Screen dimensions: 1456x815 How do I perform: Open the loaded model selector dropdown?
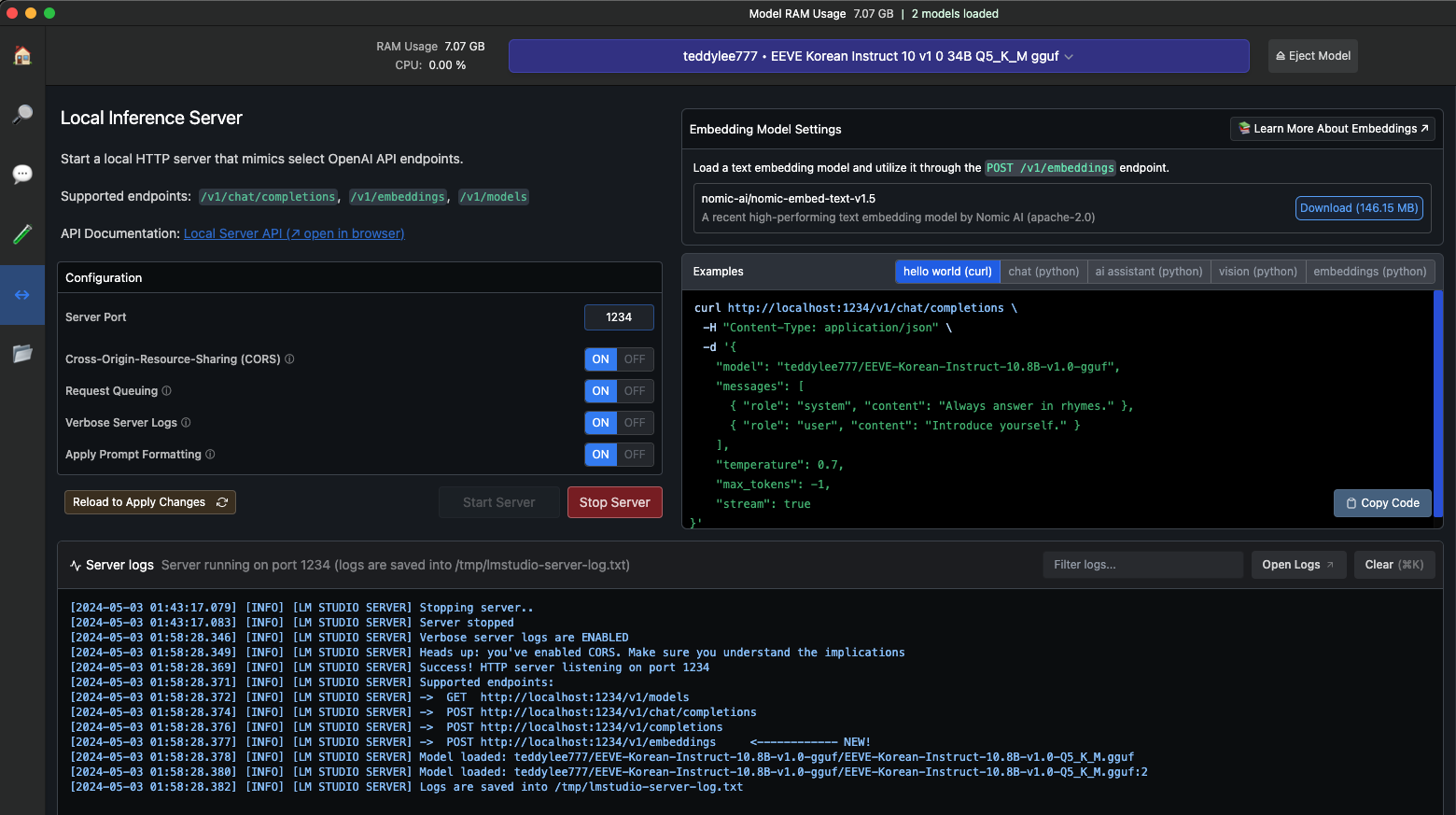878,56
